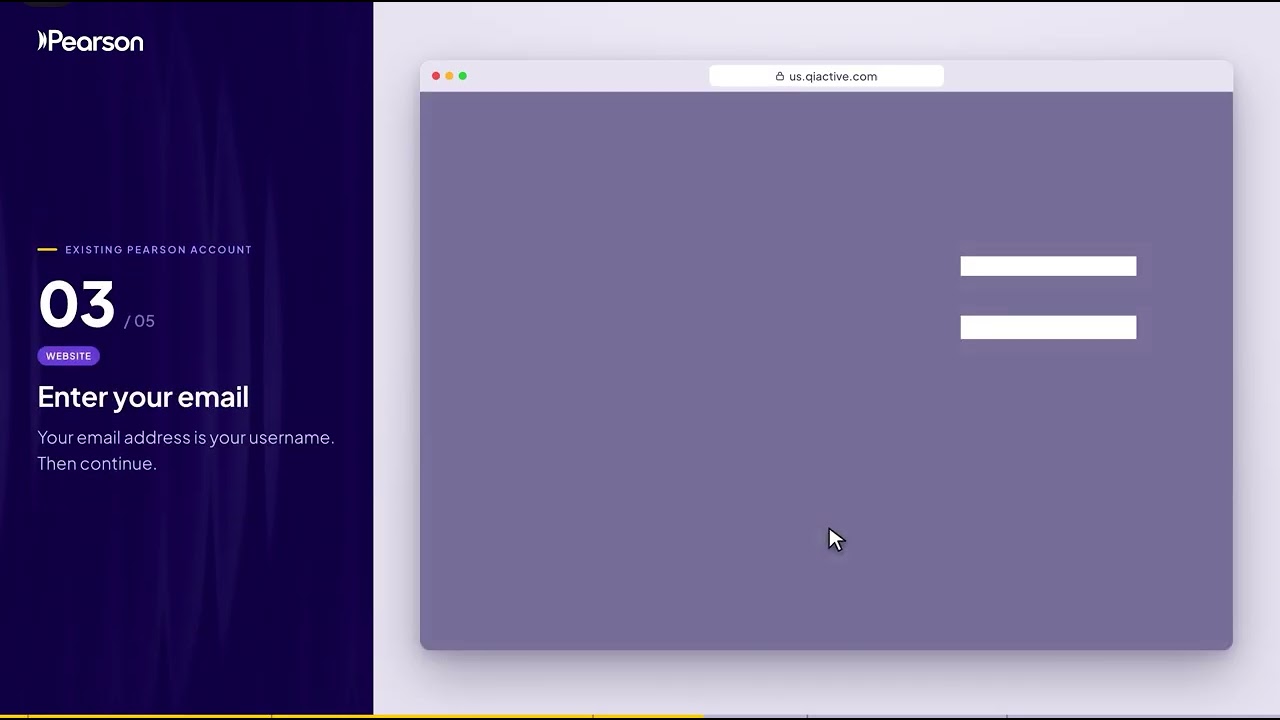The width and height of the screenshot is (1280, 720).
Task: Click the red close window dot
Action: [x=436, y=76]
